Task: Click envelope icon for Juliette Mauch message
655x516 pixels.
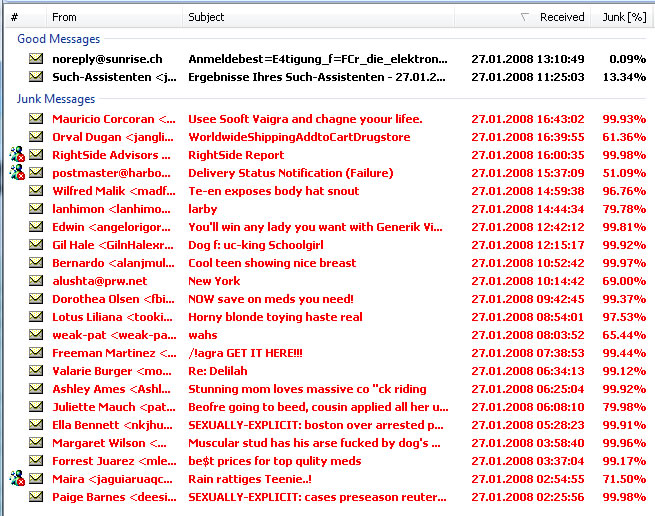Action: click(x=36, y=406)
